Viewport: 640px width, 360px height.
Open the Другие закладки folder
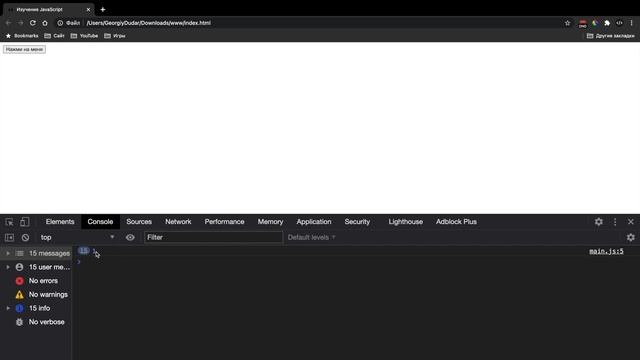pos(611,36)
